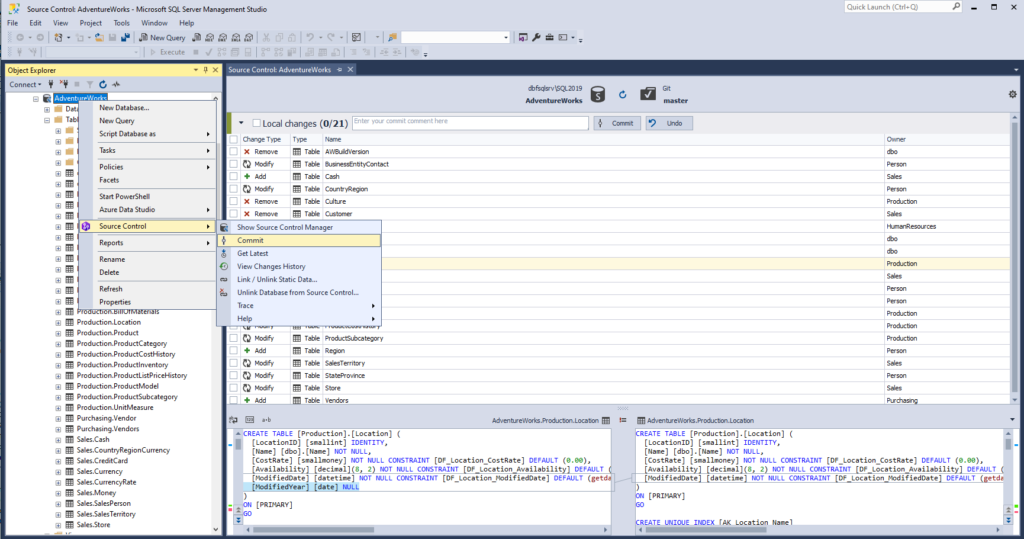This screenshot has height=539, width=1024.
Task: Collapse the Local changes section arrow
Action: (241, 123)
